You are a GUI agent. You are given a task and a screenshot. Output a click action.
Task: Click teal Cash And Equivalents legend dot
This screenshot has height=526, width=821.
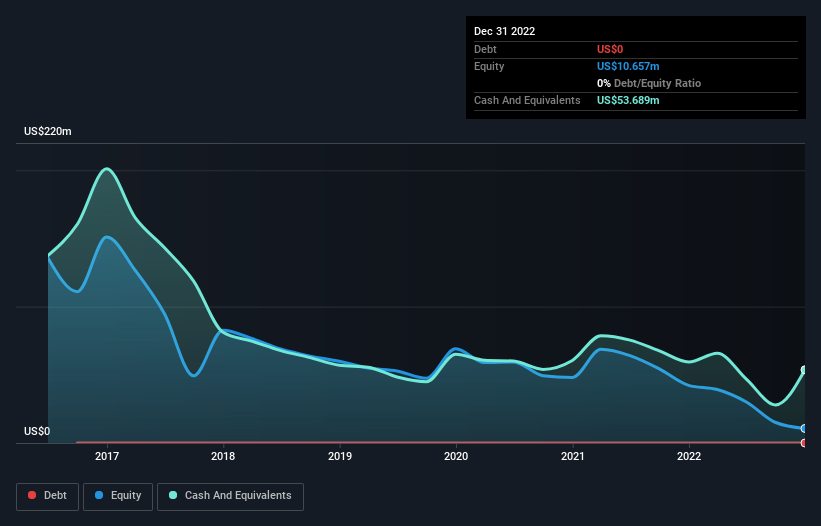click(173, 495)
